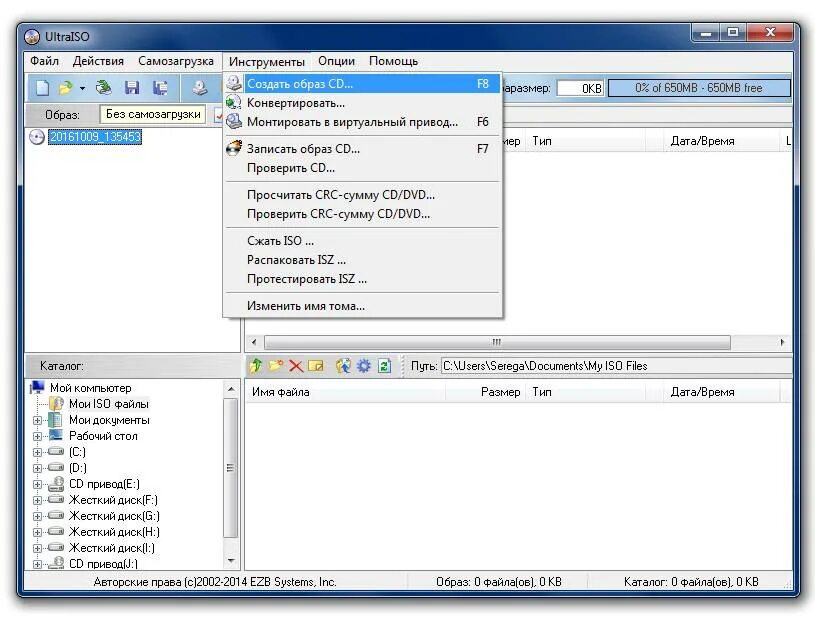Close the Инструменты menu from the menu bar
The width and height of the screenshot is (815, 617).
[267, 61]
